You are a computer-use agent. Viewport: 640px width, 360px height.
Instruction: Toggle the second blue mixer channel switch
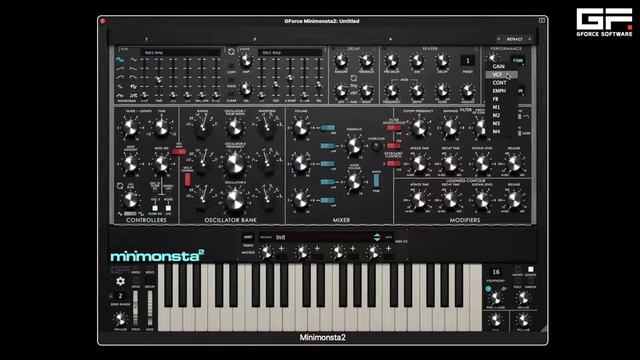click(328, 146)
